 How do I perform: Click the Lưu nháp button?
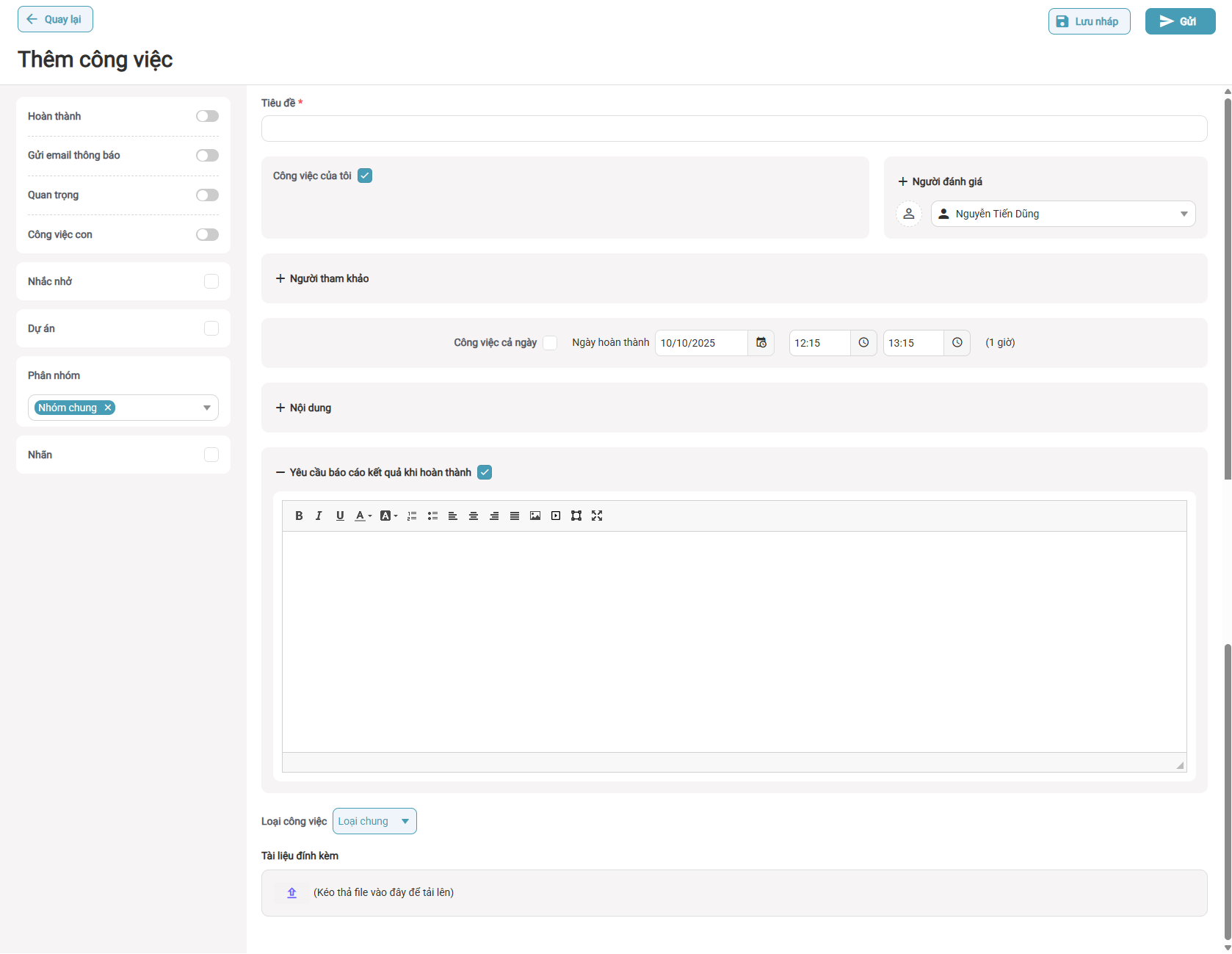point(1089,21)
